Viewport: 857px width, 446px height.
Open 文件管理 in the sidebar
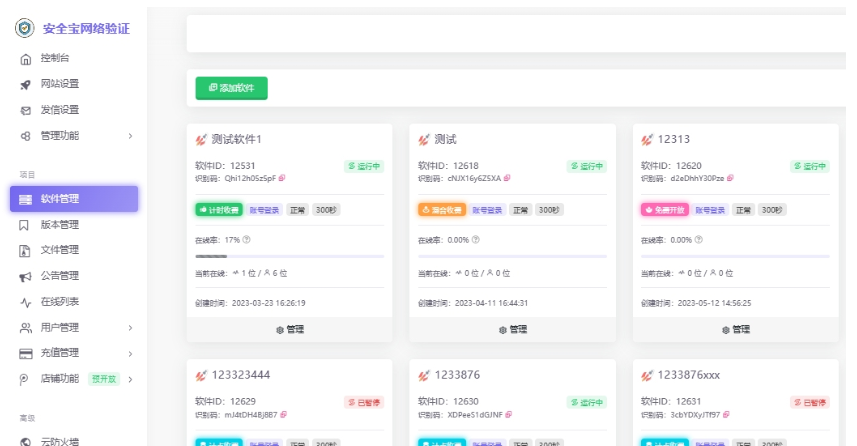pos(59,250)
